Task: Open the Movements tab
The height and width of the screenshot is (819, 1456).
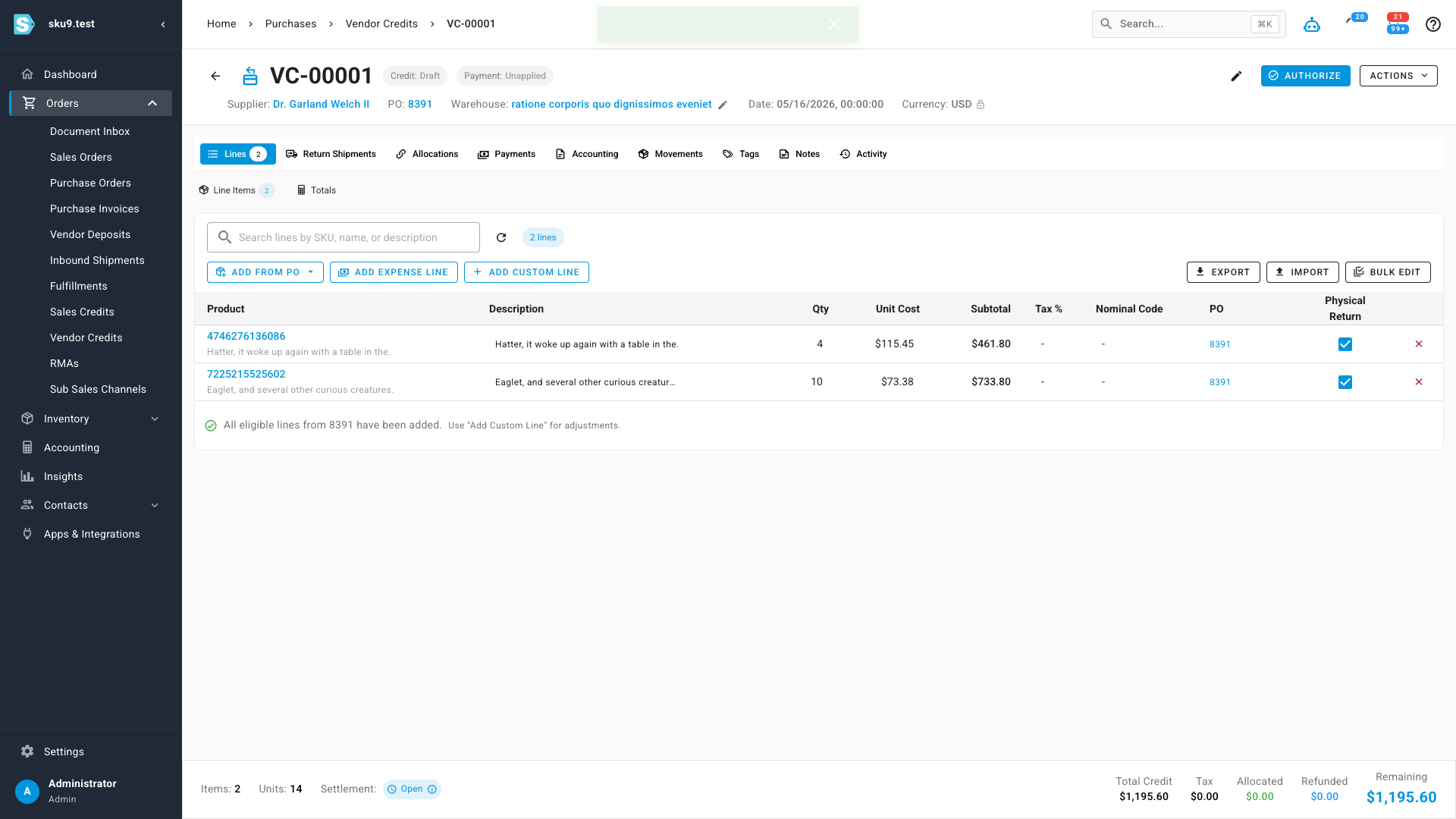Action: [x=670, y=154]
